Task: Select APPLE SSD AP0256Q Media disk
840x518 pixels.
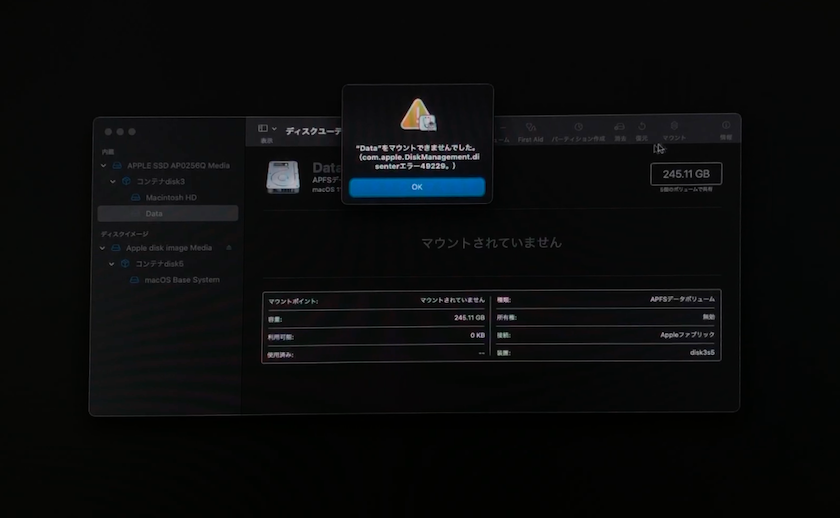Action: coord(178,166)
